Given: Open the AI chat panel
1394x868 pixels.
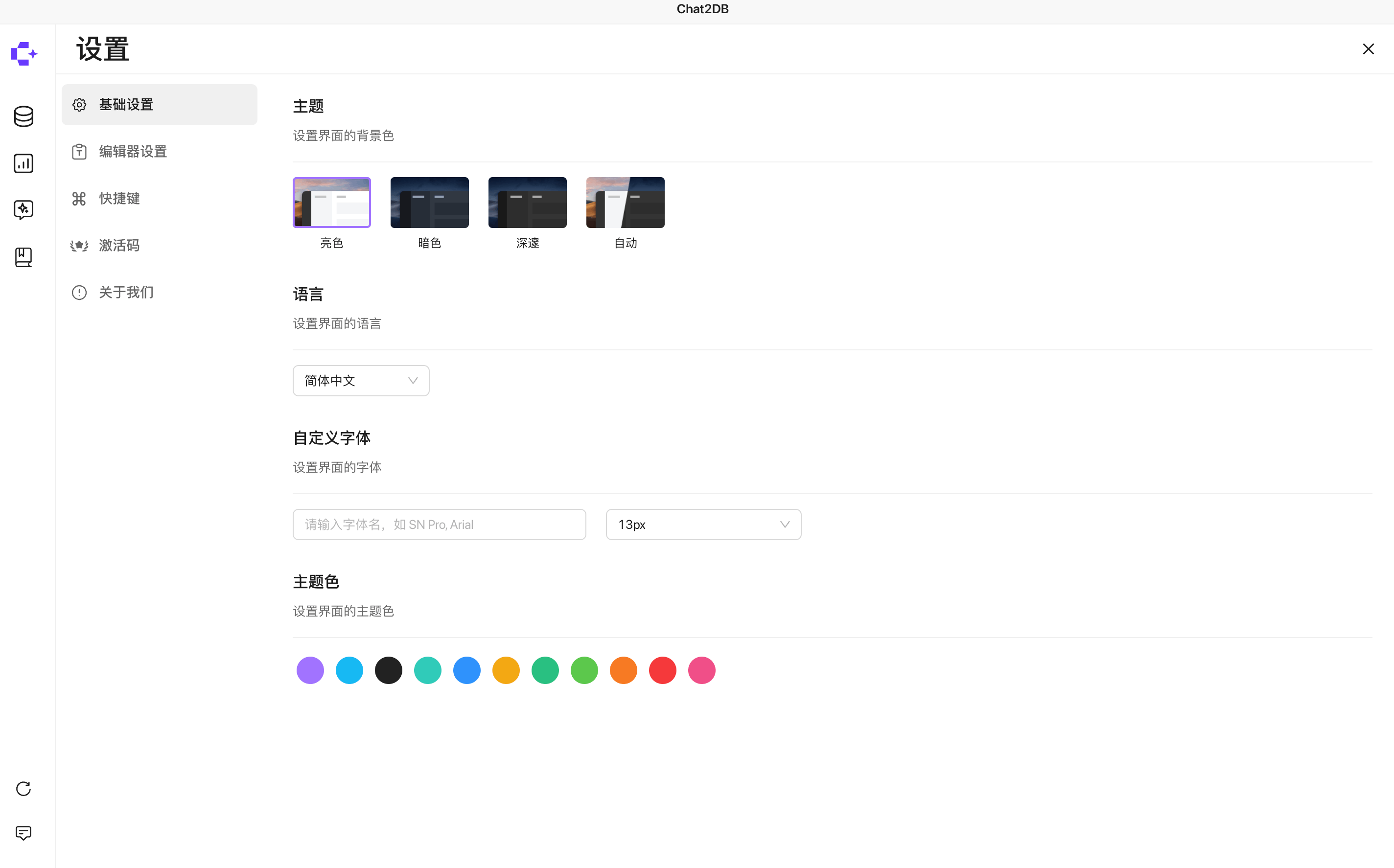Looking at the screenshot, I should (x=23, y=209).
